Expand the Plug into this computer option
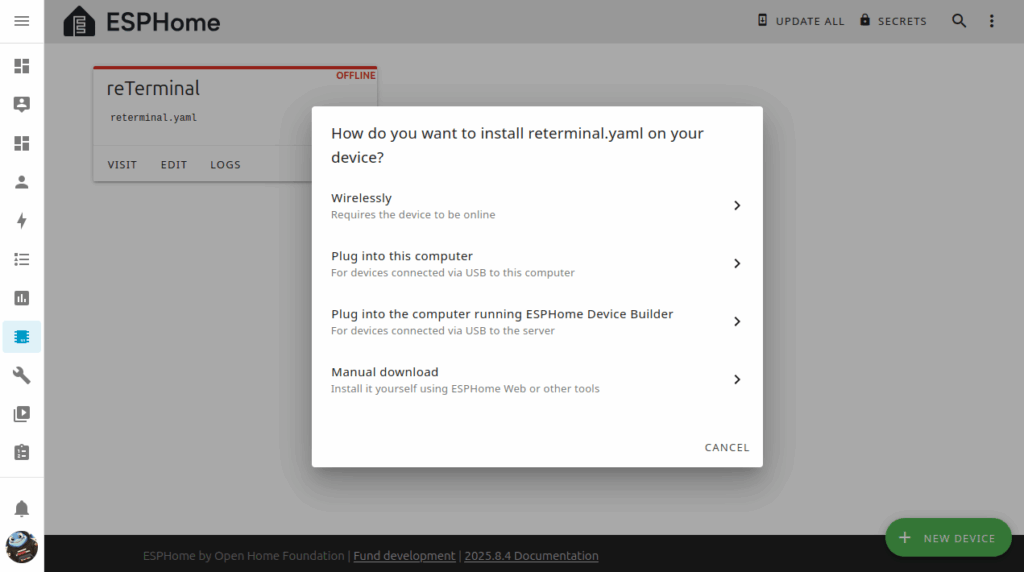This screenshot has height=572, width=1024. (537, 264)
